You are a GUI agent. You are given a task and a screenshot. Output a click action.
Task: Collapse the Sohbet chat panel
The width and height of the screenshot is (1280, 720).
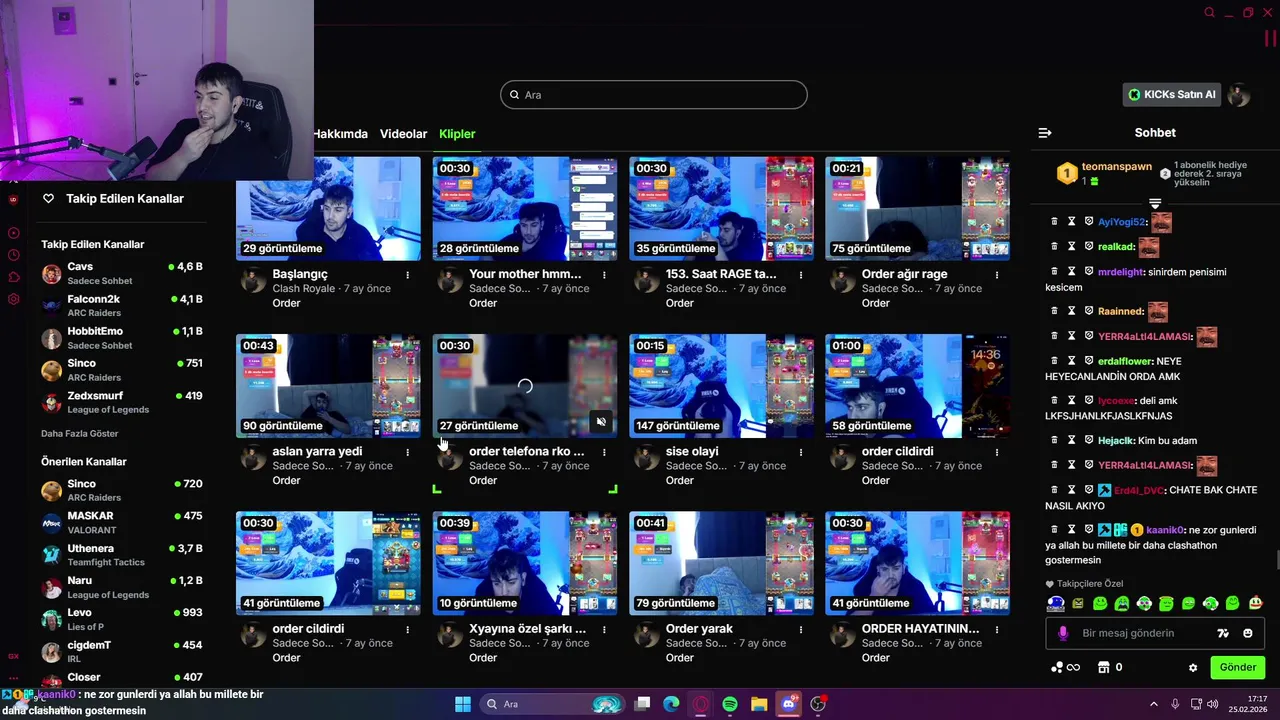[x=1045, y=133]
